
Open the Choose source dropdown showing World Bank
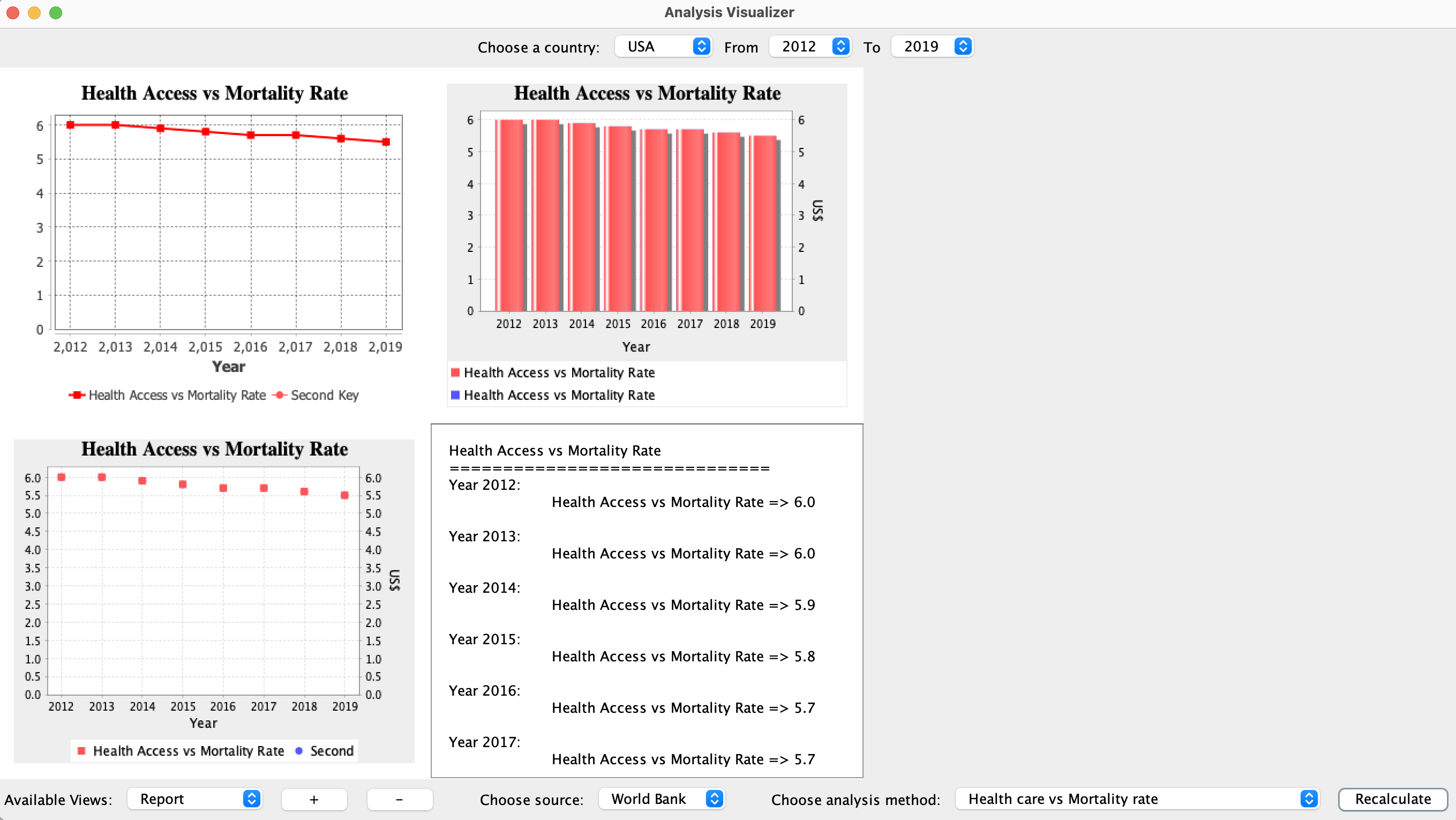661,799
